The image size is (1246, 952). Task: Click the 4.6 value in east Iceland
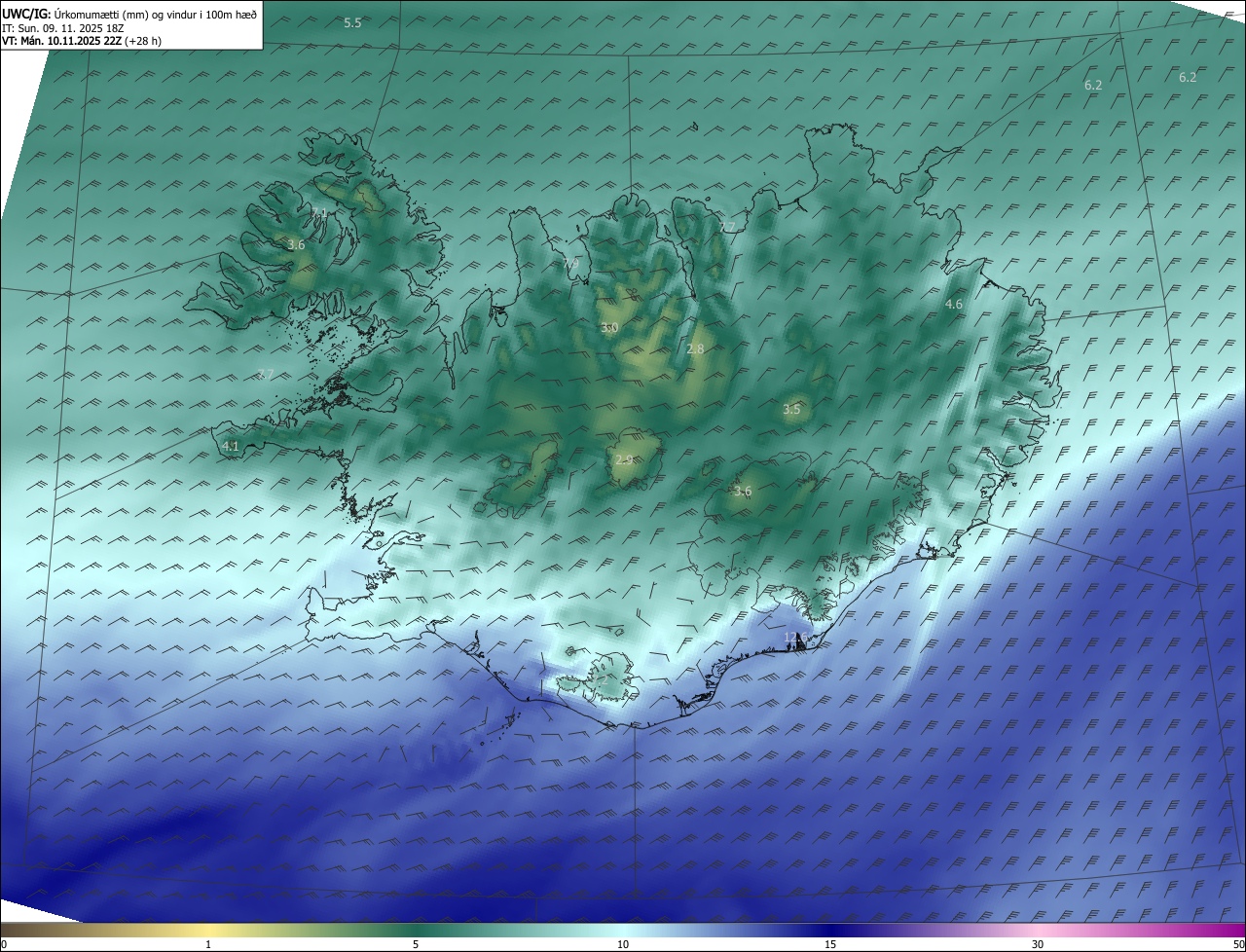tap(954, 305)
